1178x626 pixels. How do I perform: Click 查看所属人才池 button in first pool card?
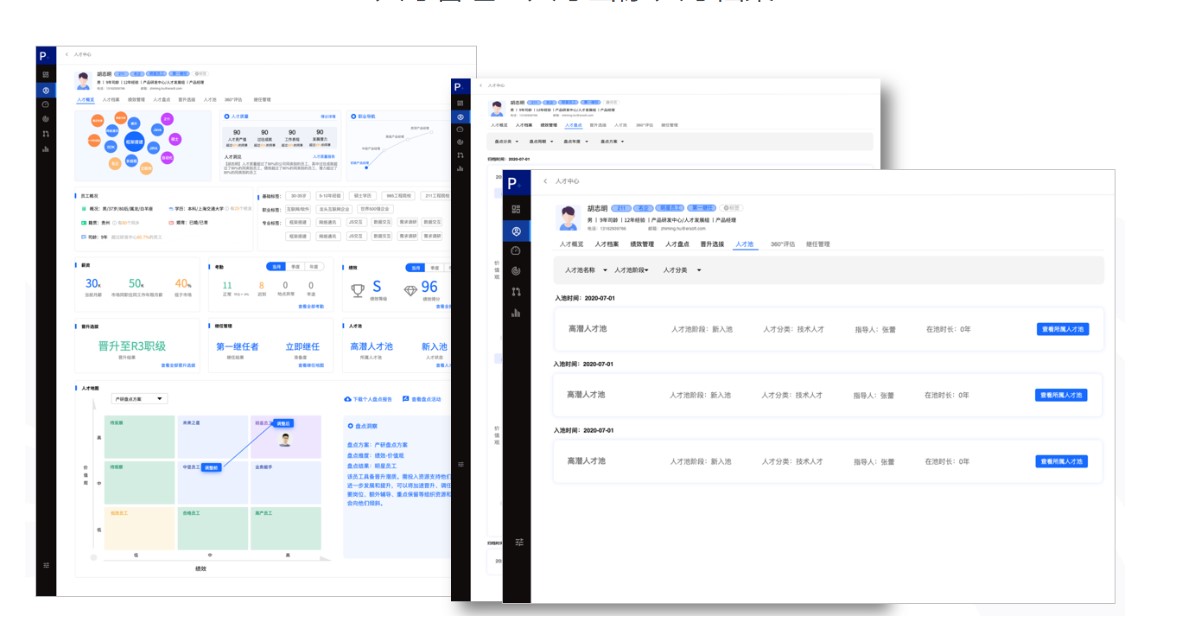1060,329
